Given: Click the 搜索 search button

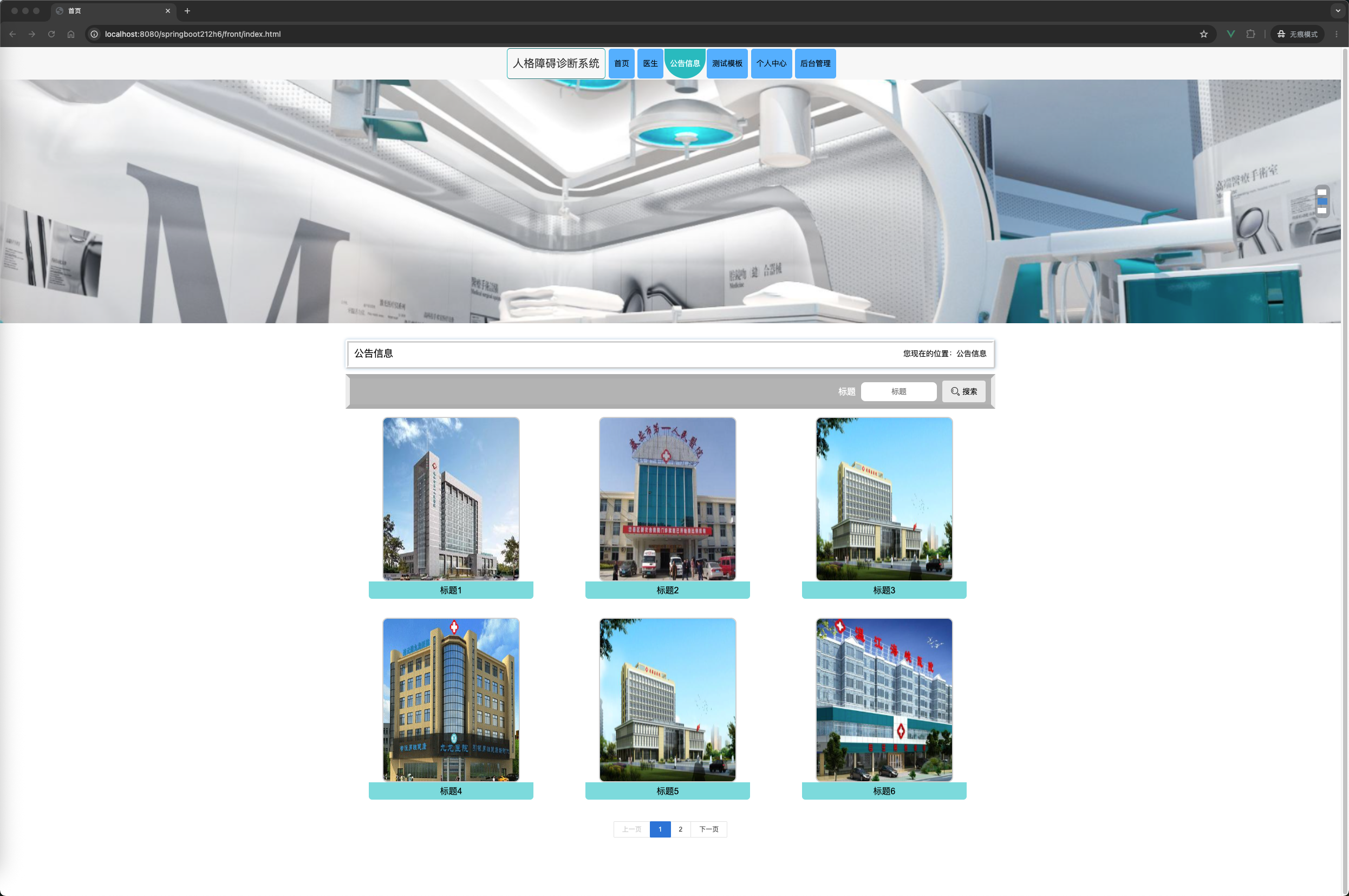Looking at the screenshot, I should point(964,391).
